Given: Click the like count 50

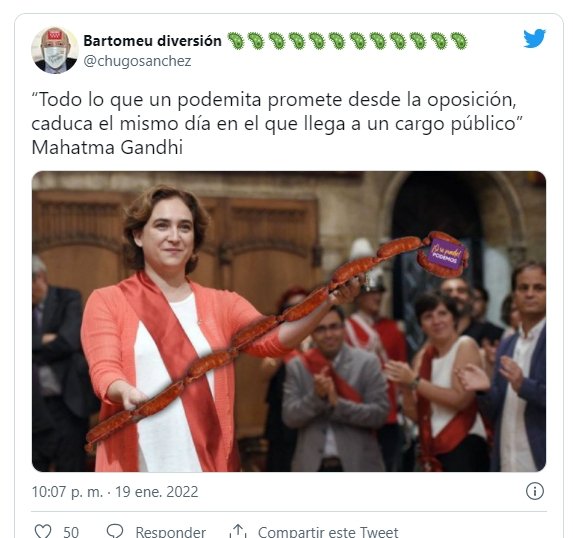Looking at the screenshot, I should (x=71, y=532).
